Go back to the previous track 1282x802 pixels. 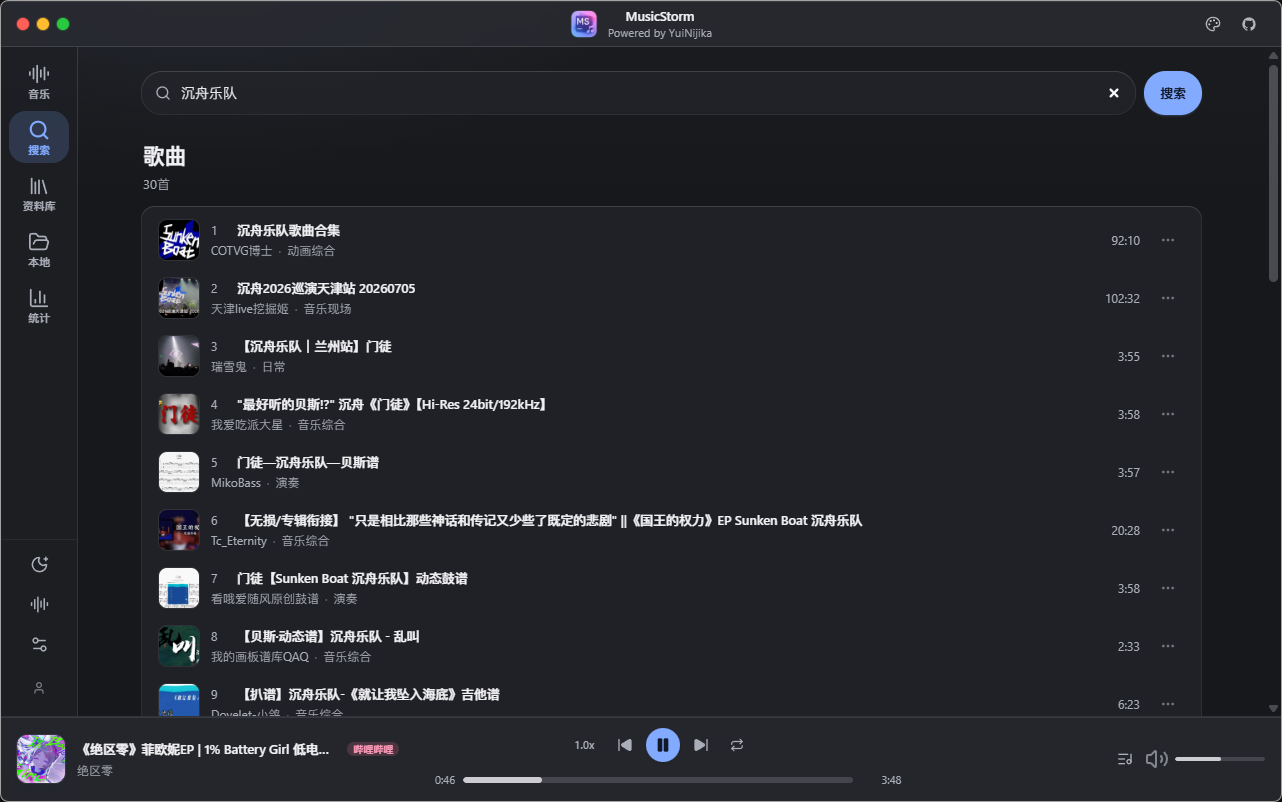625,745
